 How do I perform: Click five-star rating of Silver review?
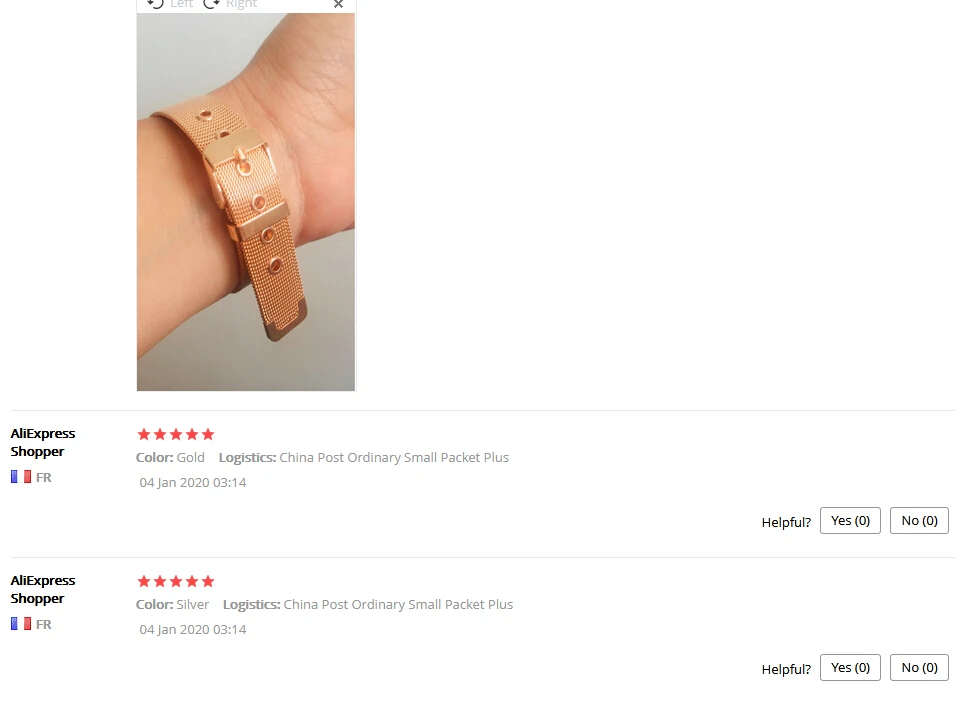(x=176, y=581)
